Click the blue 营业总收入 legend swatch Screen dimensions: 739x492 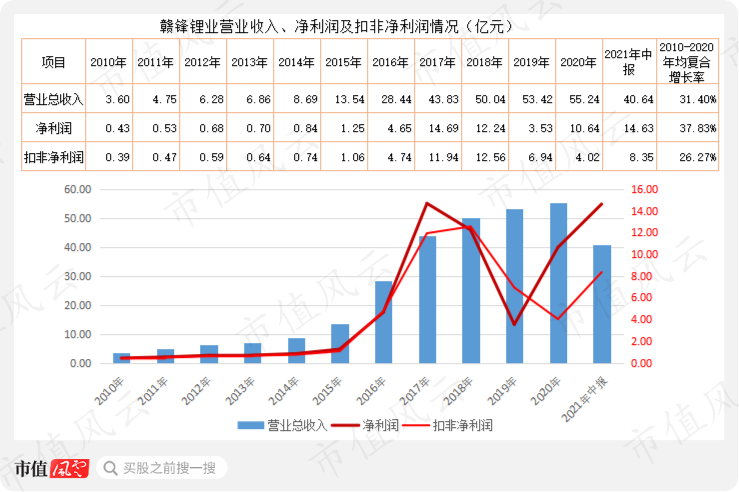pos(250,425)
